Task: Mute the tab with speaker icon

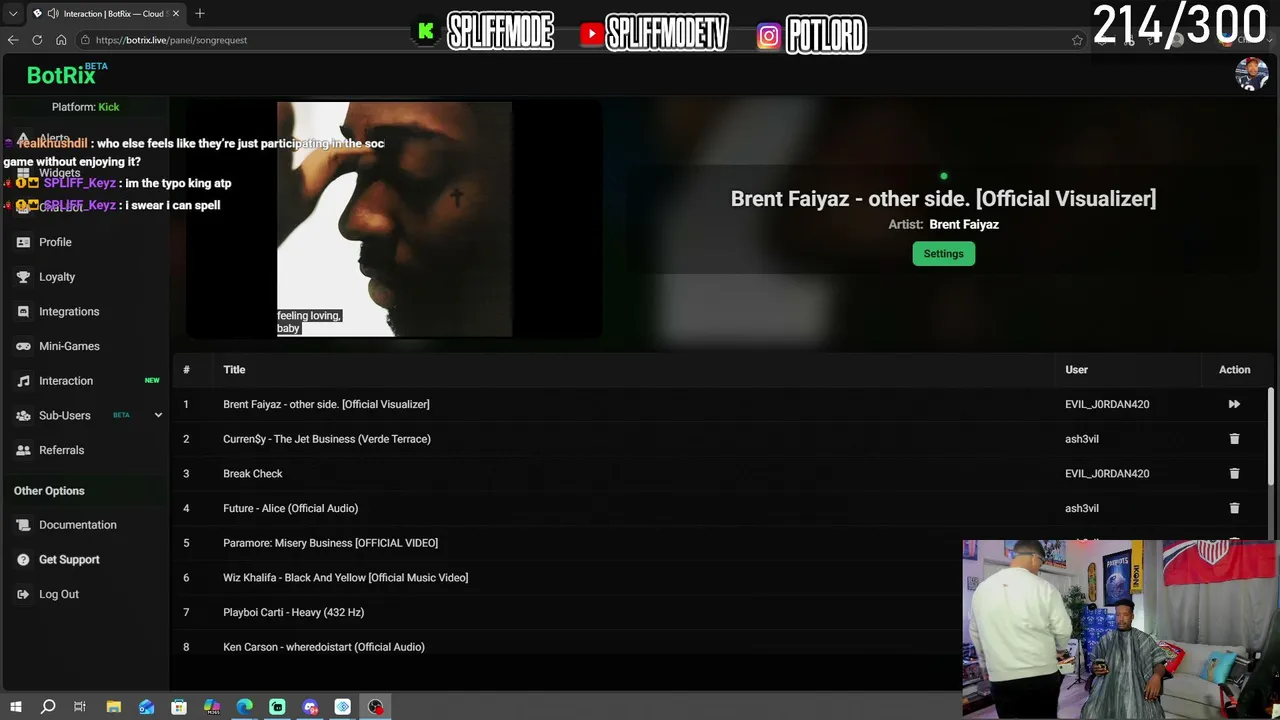Action: [x=51, y=14]
